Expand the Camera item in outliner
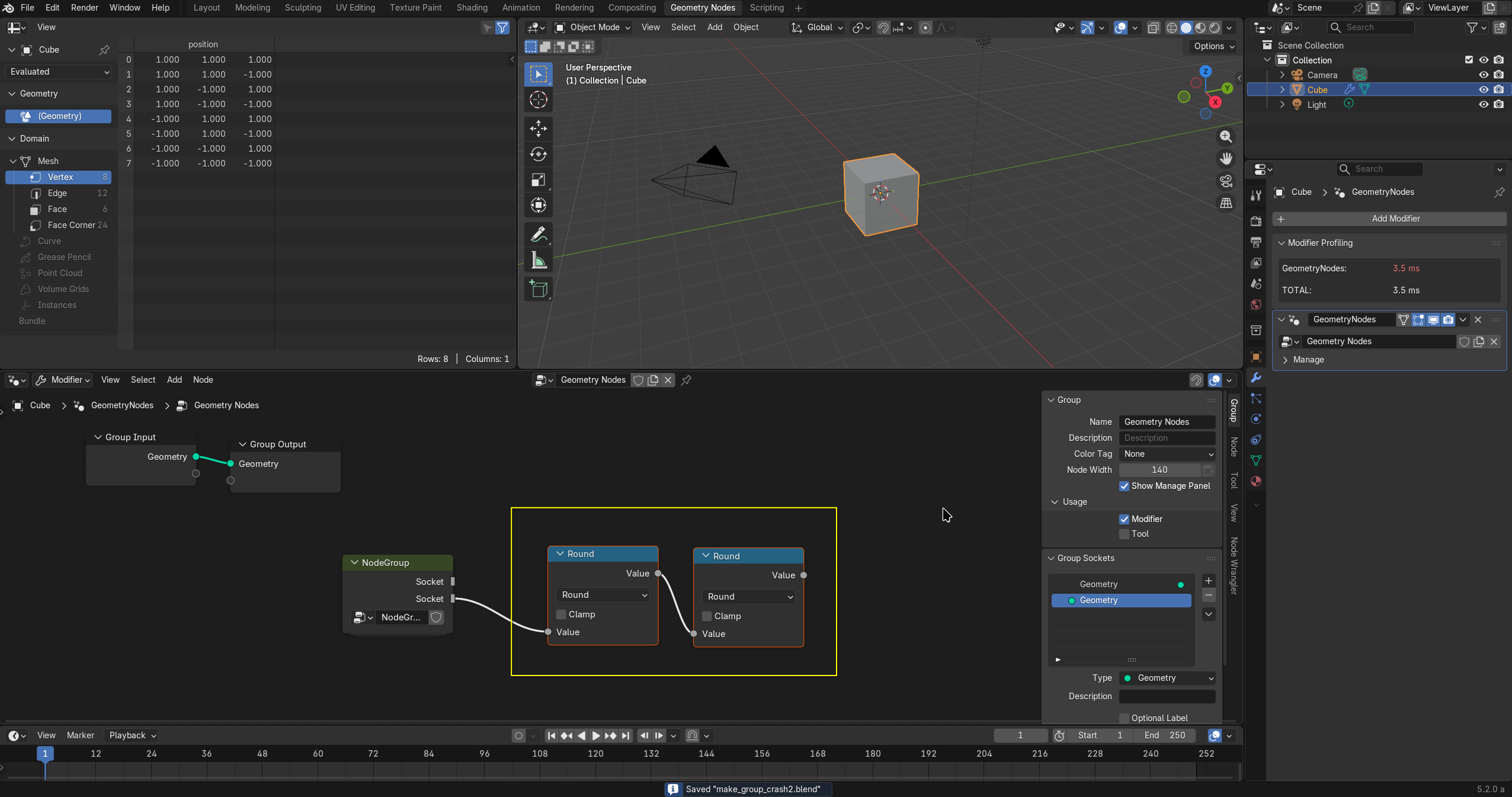 [1282, 75]
